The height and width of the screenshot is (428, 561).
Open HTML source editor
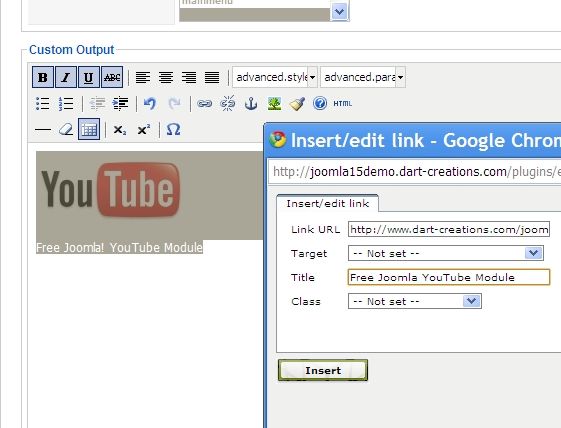pyautogui.click(x=343, y=104)
